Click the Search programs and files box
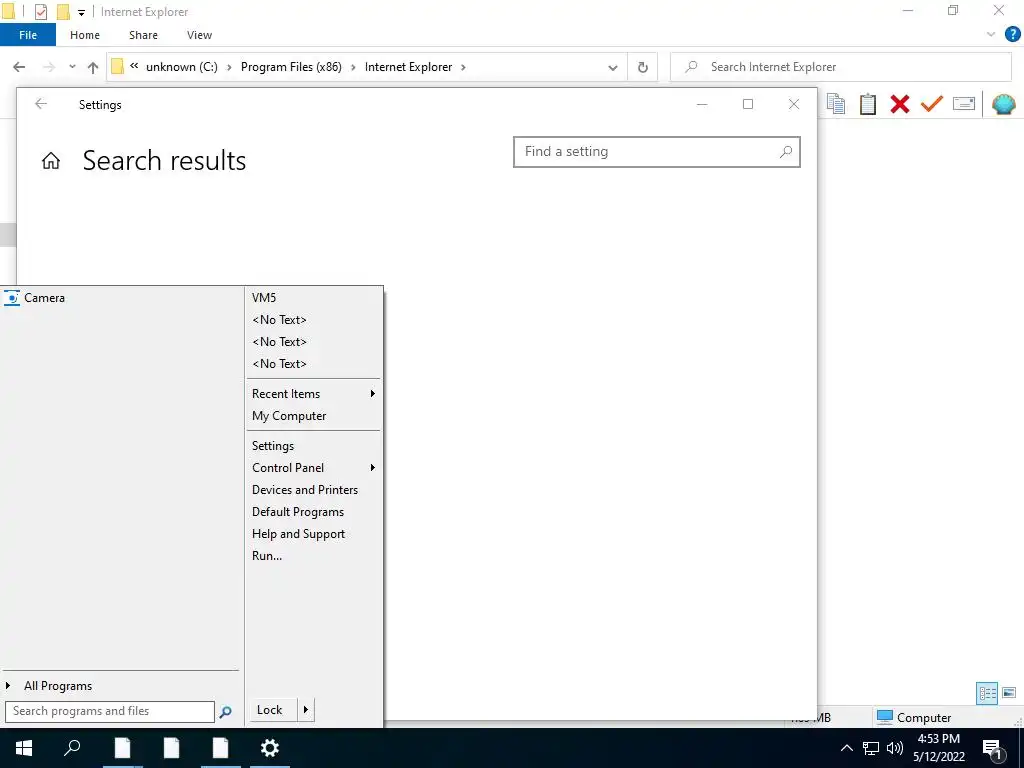The height and width of the screenshot is (768, 1024). (110, 711)
